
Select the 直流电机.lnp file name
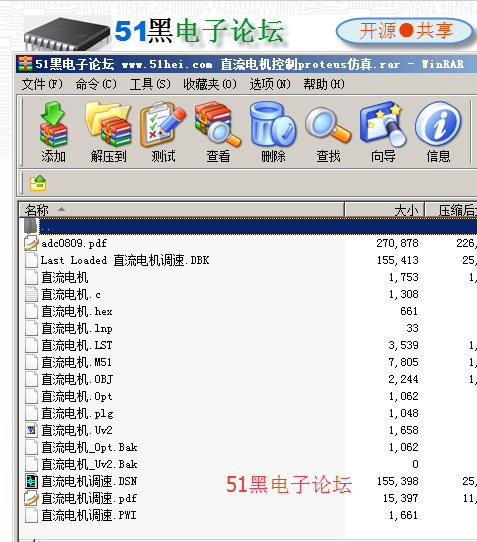(77, 328)
